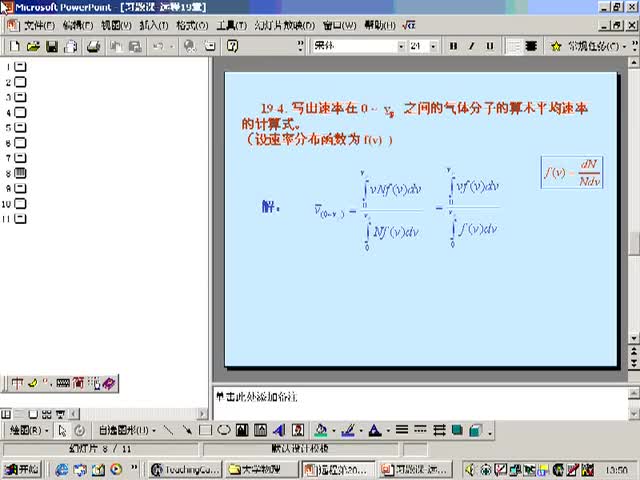Open the Tools (工具) menu

231,26
